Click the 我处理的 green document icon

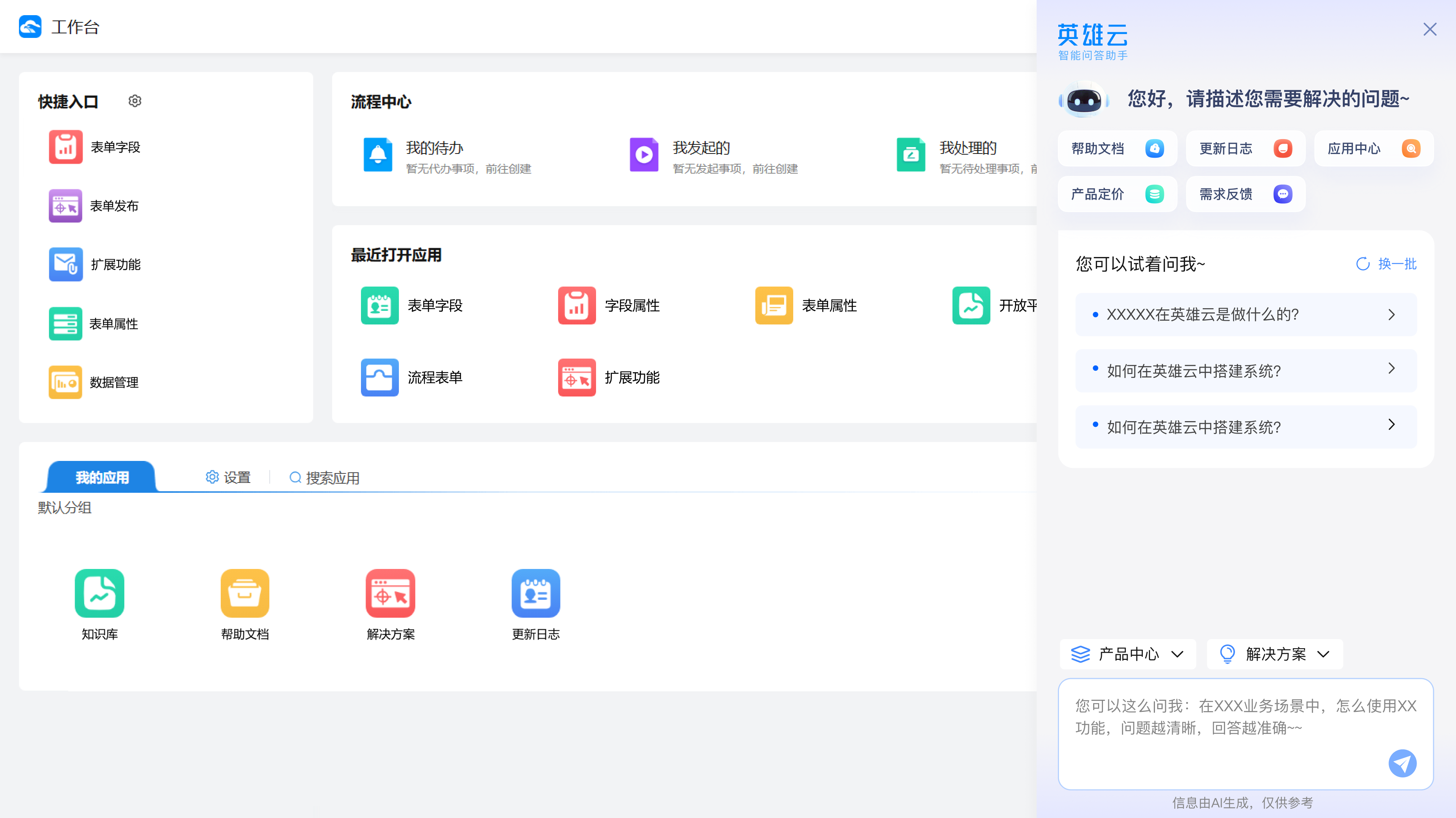pyautogui.click(x=911, y=154)
